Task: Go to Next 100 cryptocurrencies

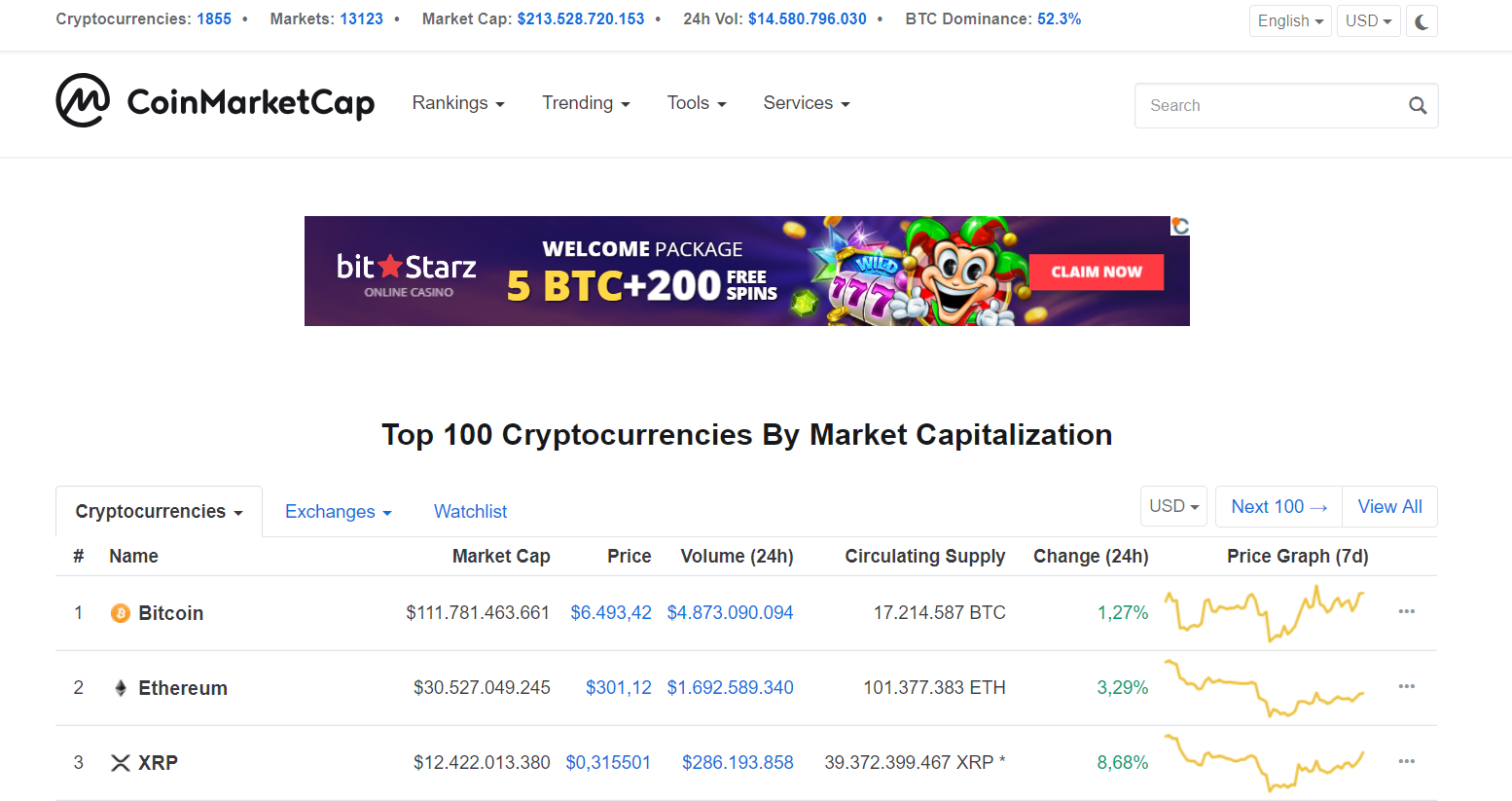Action: click(1278, 507)
